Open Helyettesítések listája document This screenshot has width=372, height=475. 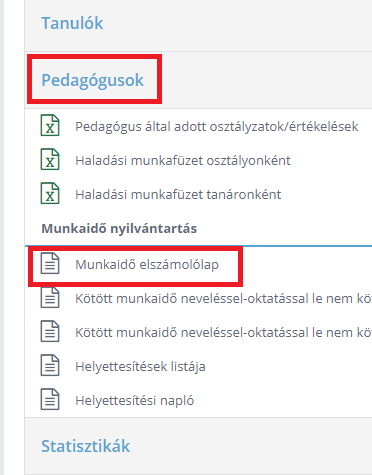coord(140,367)
